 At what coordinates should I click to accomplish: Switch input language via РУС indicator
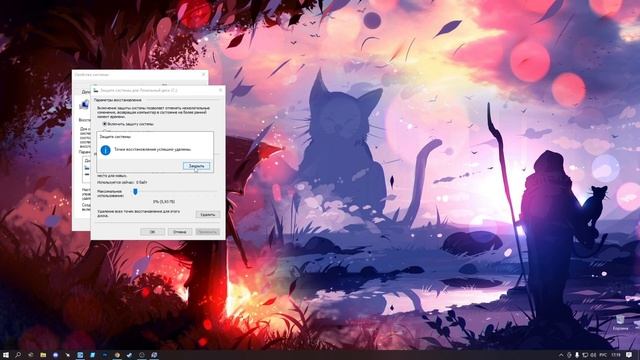(x=603, y=355)
